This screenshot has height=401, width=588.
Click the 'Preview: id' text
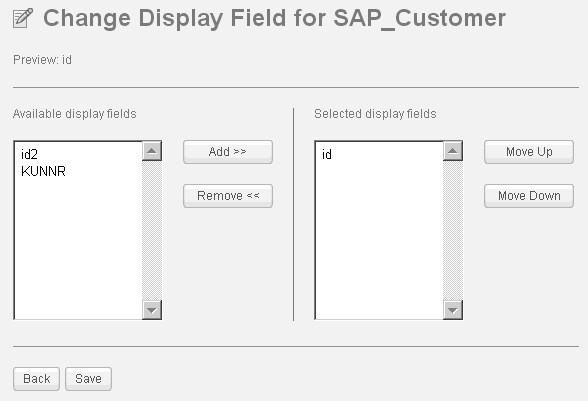42,60
